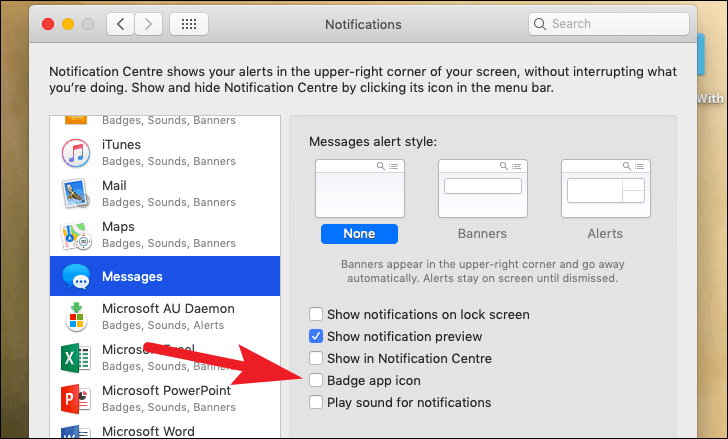728x439 pixels.
Task: Select Maps in the app list
Action: click(165, 235)
